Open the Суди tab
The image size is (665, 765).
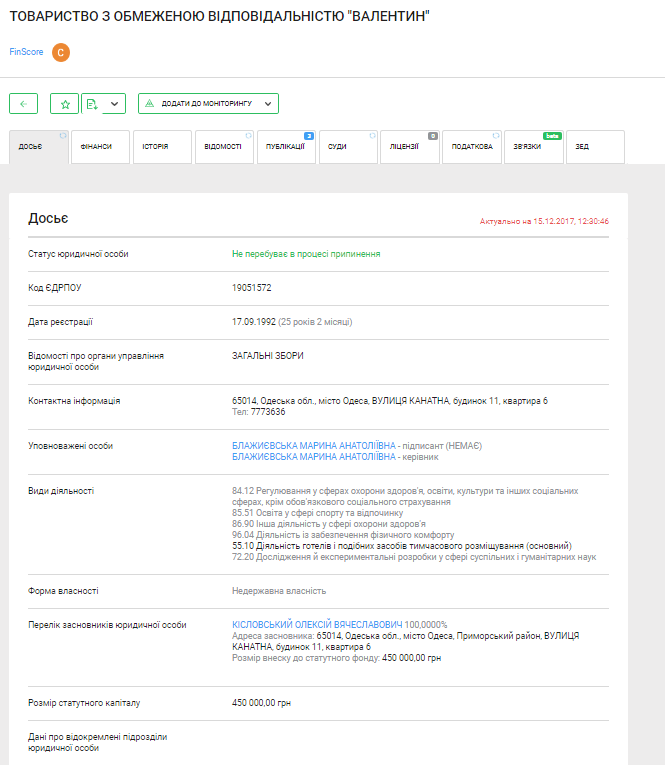[338, 147]
